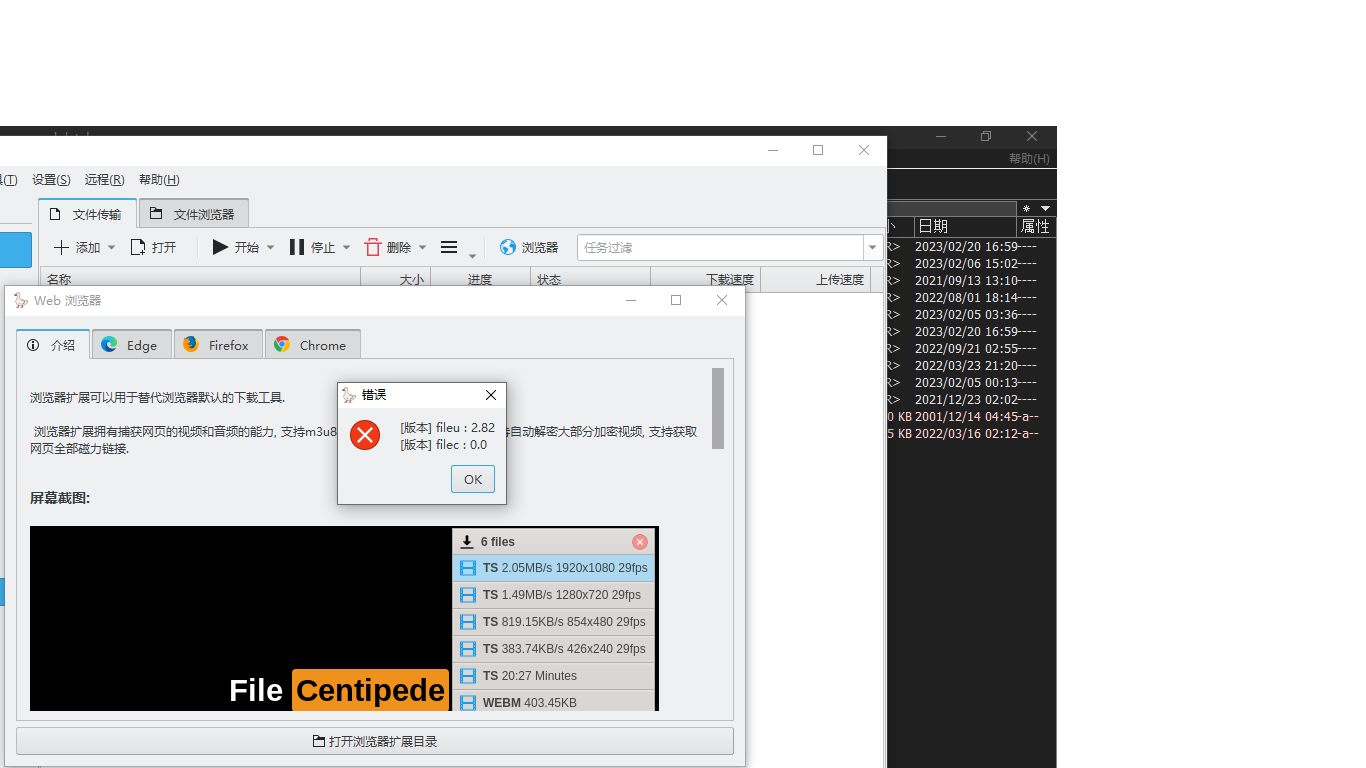Select the TS 1920x1080 29fps entry

pos(555,567)
